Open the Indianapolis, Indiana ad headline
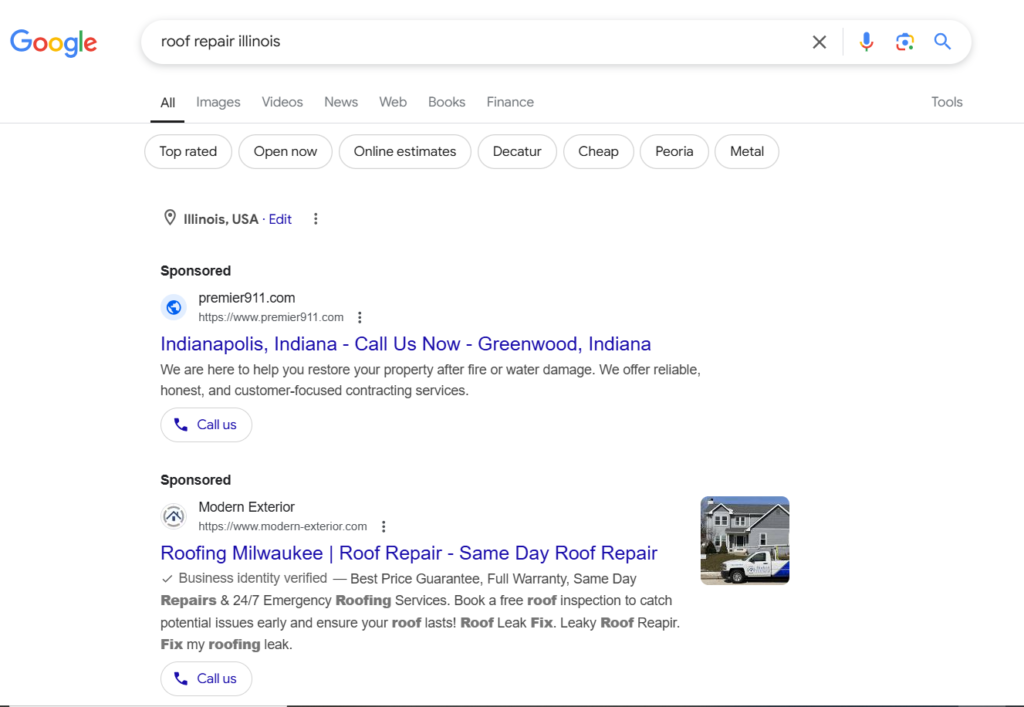 406,344
